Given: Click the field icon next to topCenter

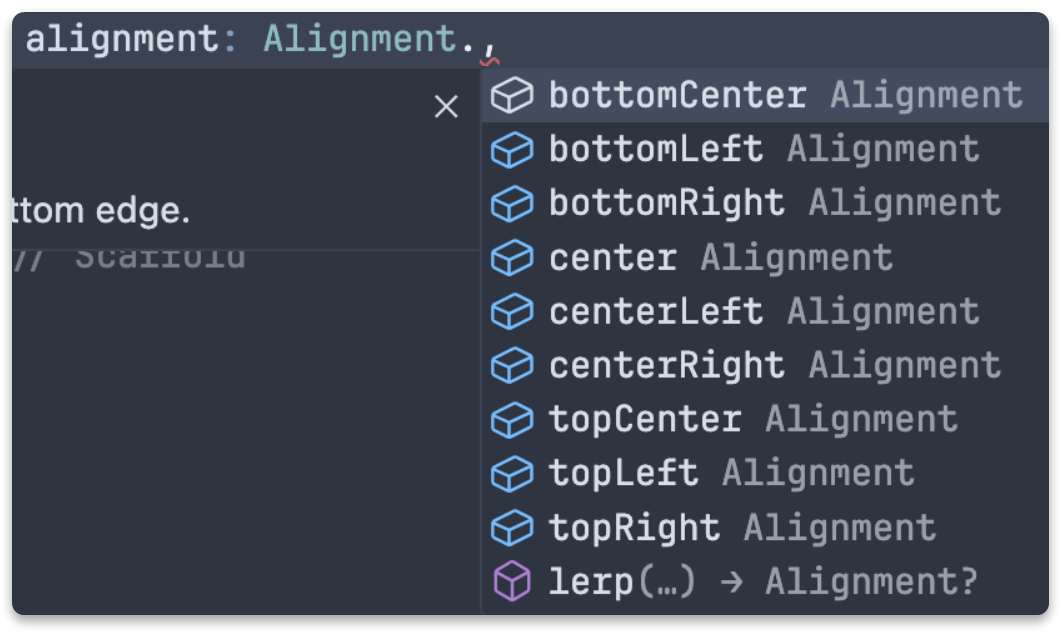Looking at the screenshot, I should click(x=513, y=420).
